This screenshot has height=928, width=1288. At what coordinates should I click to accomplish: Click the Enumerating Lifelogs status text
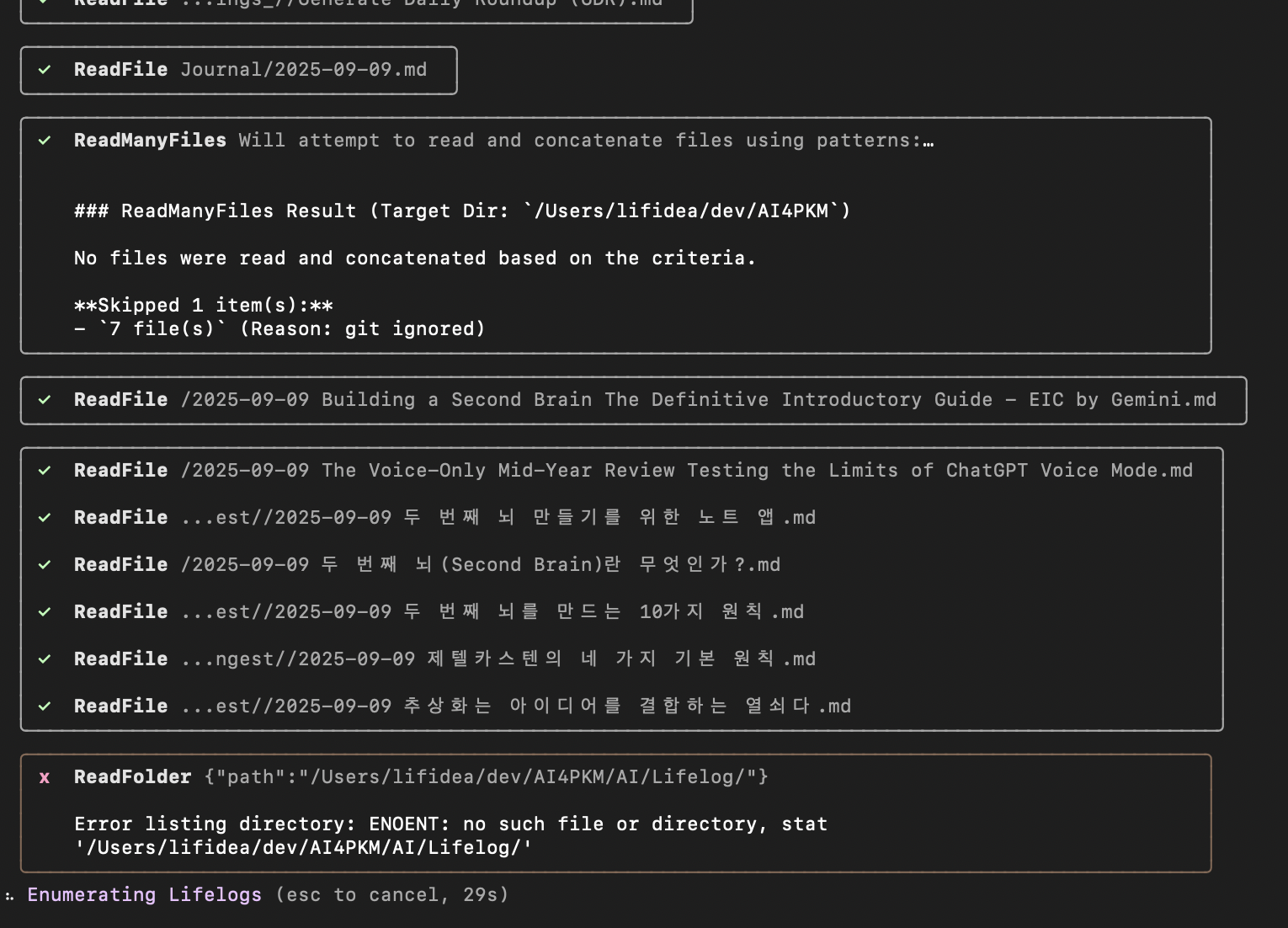pos(144,895)
